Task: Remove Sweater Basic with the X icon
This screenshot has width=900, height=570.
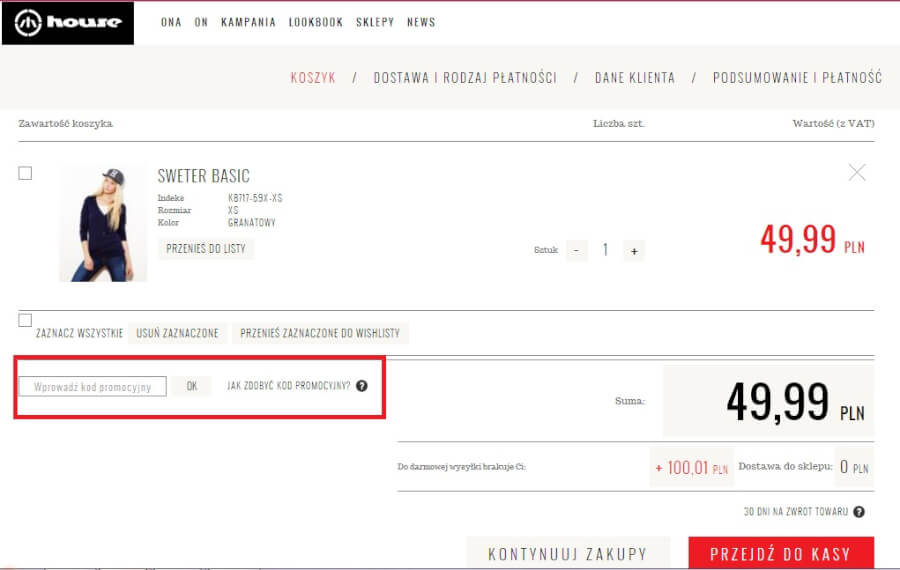Action: point(857,173)
